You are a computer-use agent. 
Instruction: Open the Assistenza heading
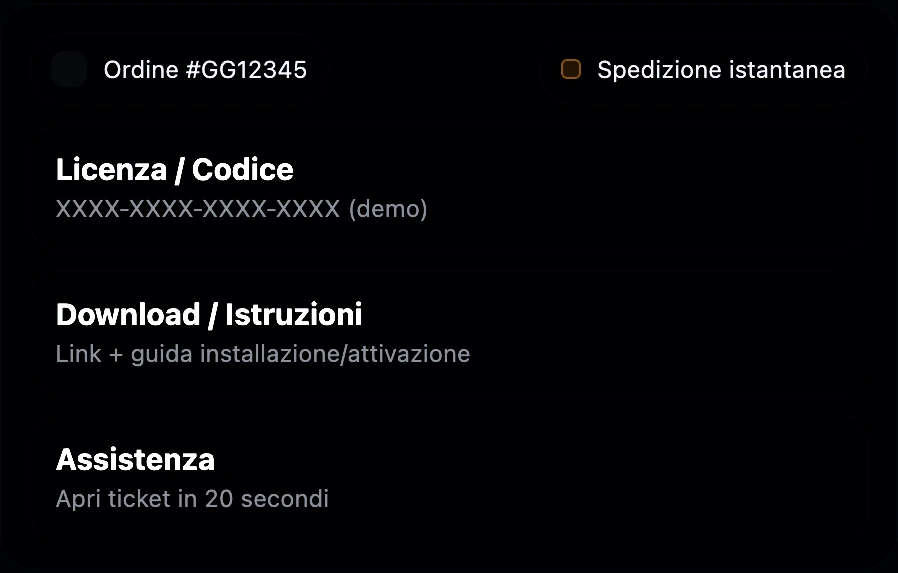pyautogui.click(x=135, y=460)
